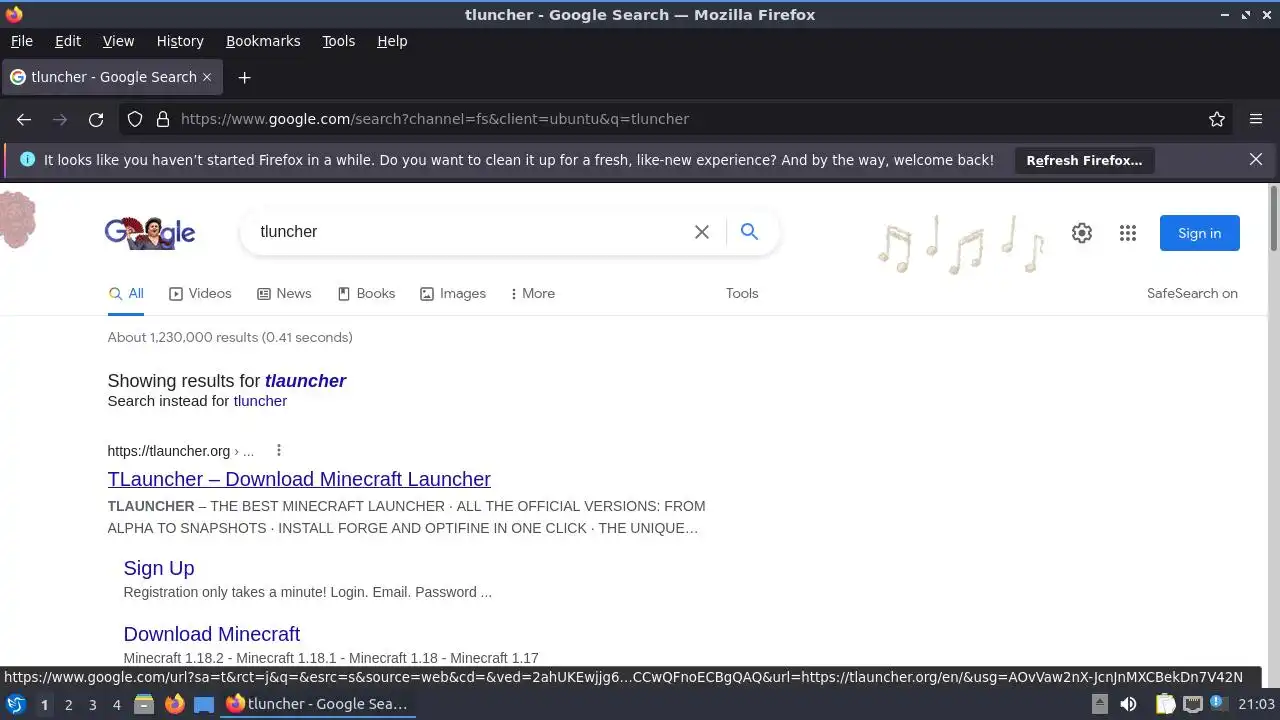Dismiss the Refresh Firefox notification bar
Image resolution: width=1280 pixels, height=720 pixels.
click(1256, 159)
